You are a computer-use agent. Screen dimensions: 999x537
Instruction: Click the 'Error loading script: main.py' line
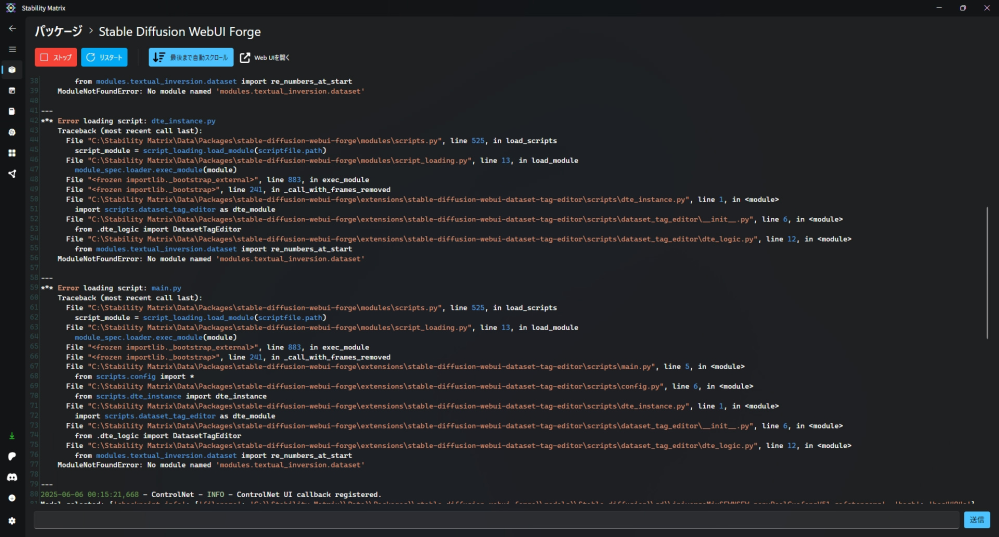[x=119, y=288]
